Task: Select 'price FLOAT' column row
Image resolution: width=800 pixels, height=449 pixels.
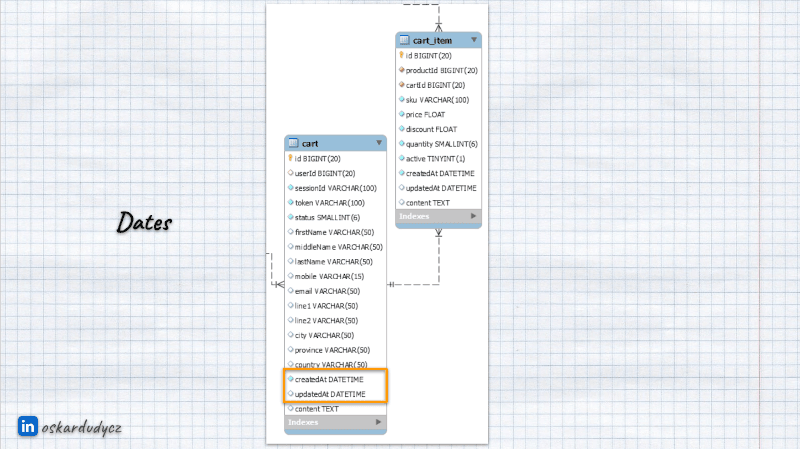Action: point(438,115)
